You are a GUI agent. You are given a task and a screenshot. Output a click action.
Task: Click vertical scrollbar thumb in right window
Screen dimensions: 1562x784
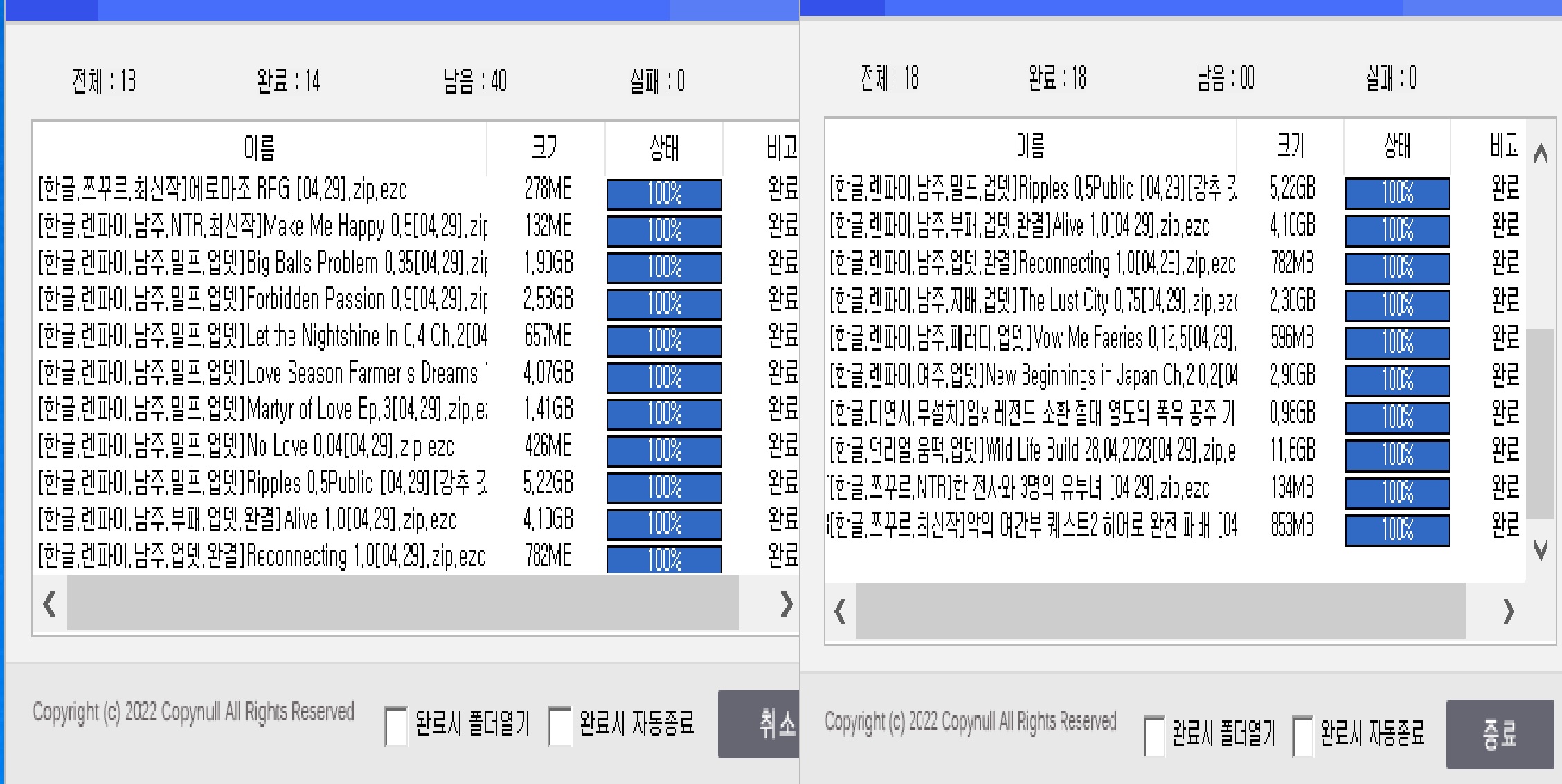point(1541,422)
